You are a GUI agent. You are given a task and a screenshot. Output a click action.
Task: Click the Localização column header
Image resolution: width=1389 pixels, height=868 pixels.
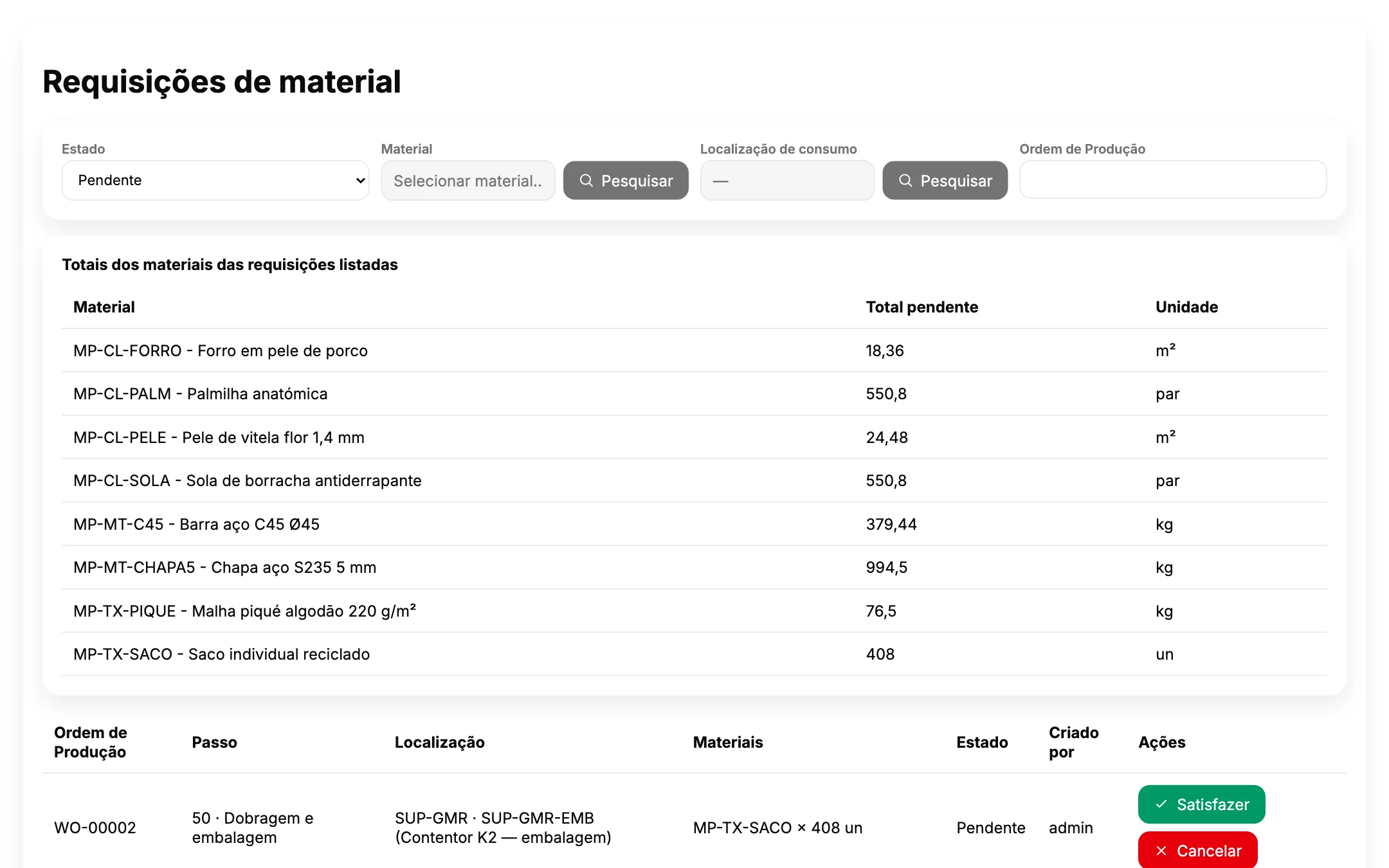coord(439,742)
